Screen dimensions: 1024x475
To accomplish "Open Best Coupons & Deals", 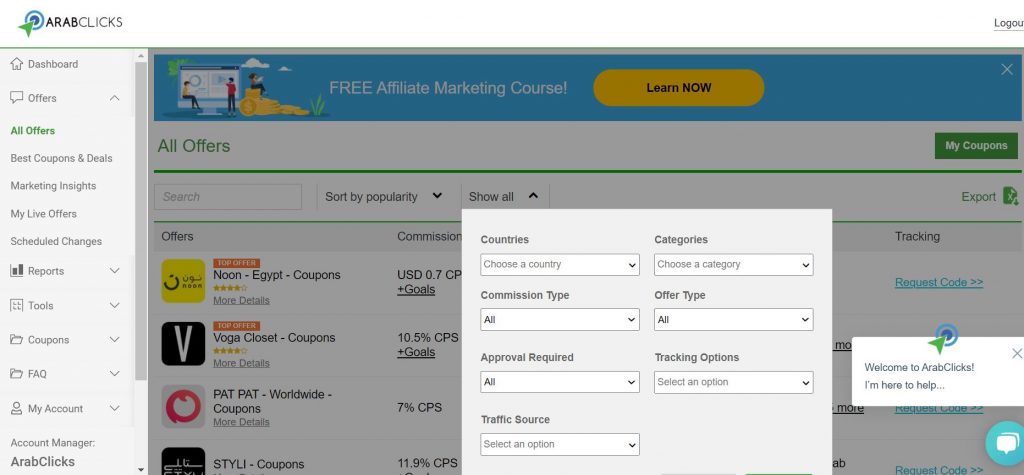I will coord(61,158).
